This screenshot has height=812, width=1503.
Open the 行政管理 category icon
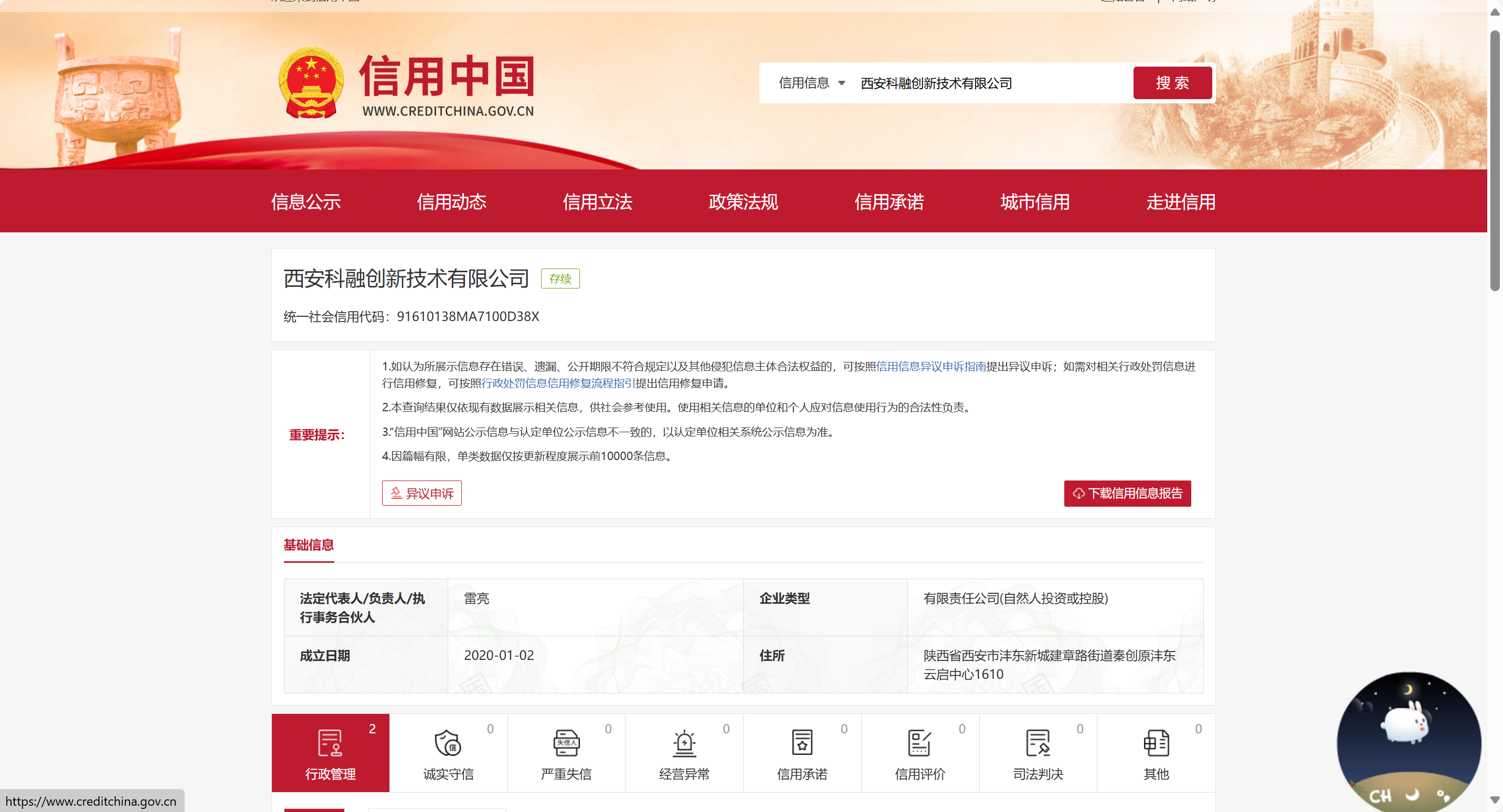point(330,743)
